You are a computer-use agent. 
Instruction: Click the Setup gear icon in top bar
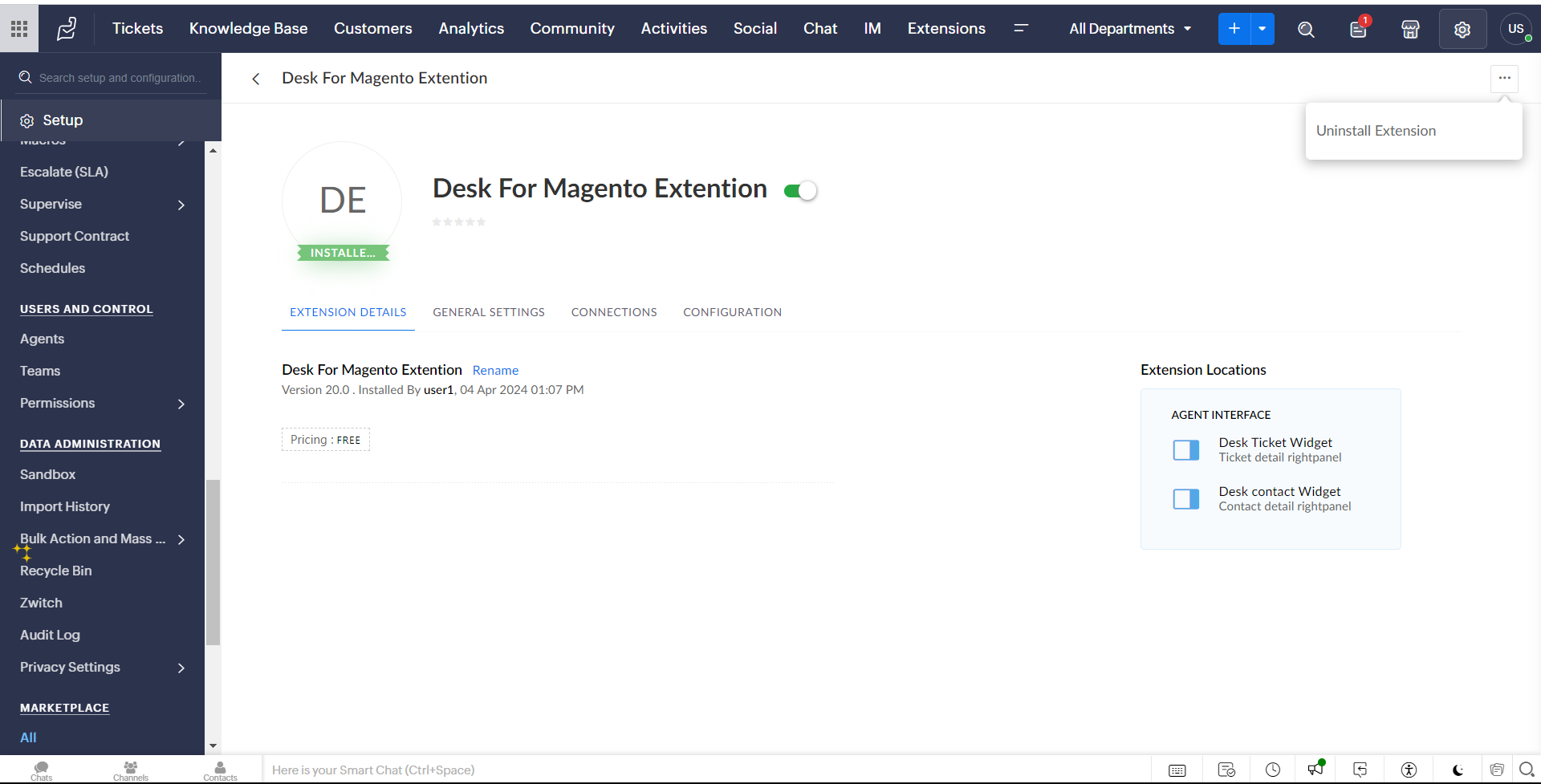1462,30
